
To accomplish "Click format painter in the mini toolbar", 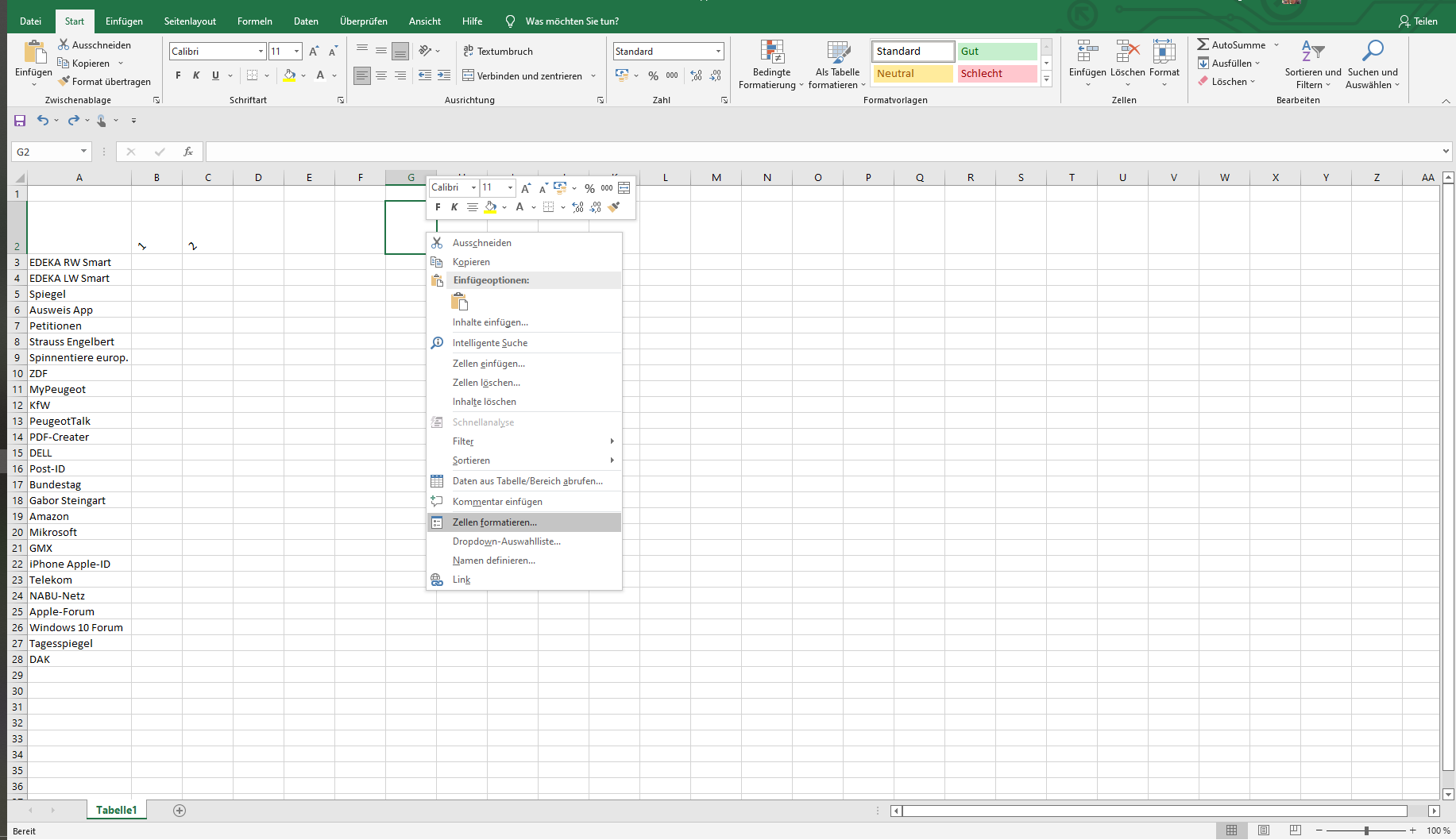I will (614, 207).
